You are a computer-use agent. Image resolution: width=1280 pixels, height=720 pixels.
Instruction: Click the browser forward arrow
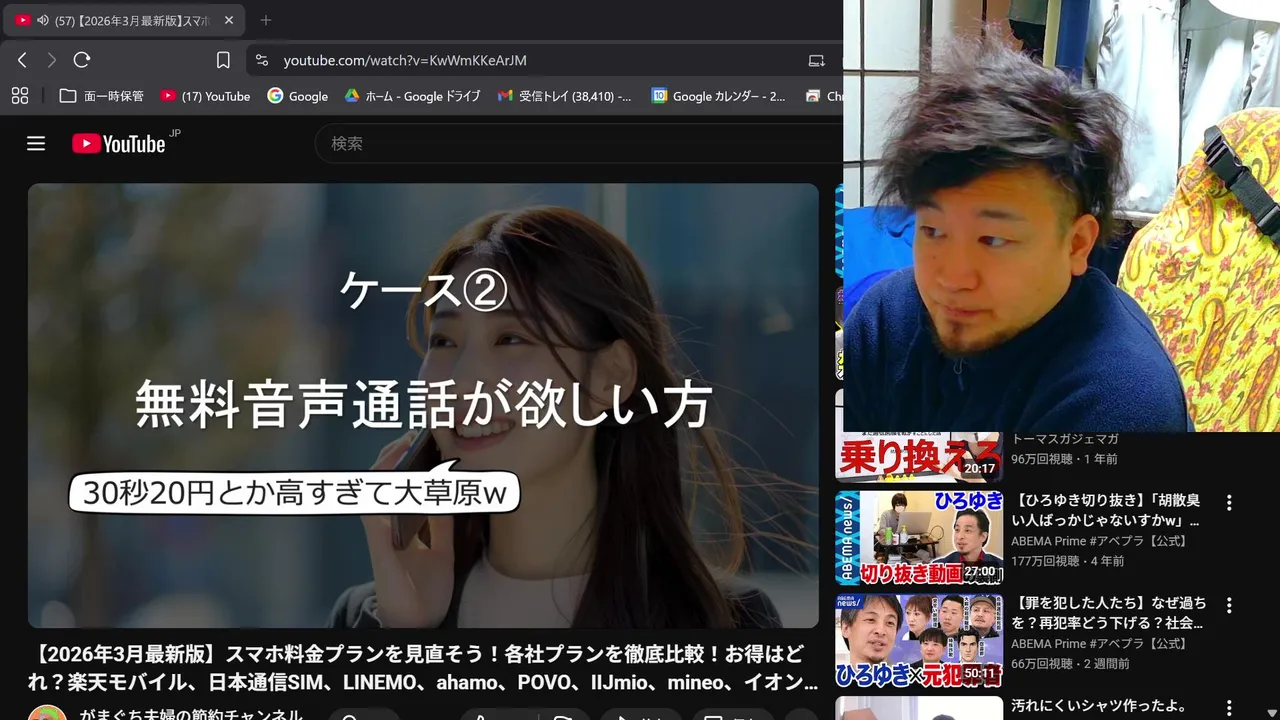(52, 60)
